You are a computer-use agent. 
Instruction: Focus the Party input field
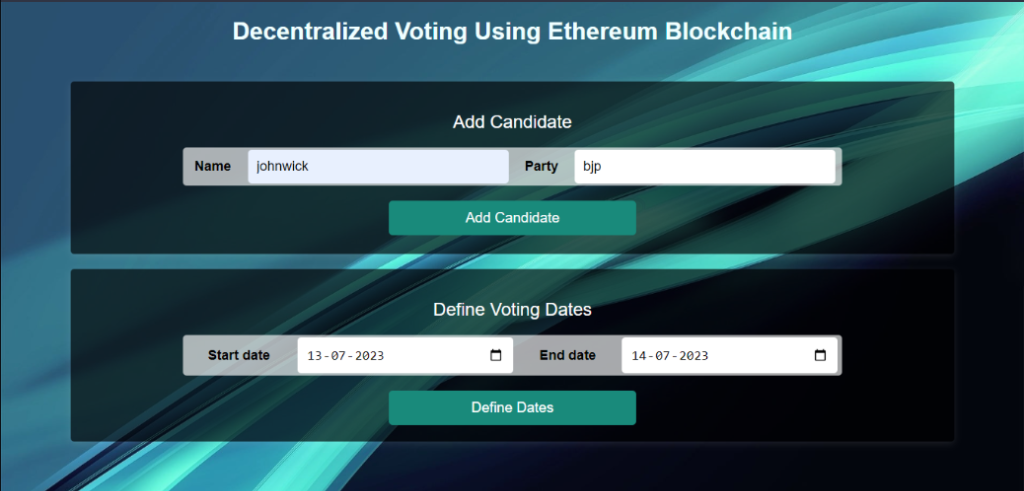[704, 166]
